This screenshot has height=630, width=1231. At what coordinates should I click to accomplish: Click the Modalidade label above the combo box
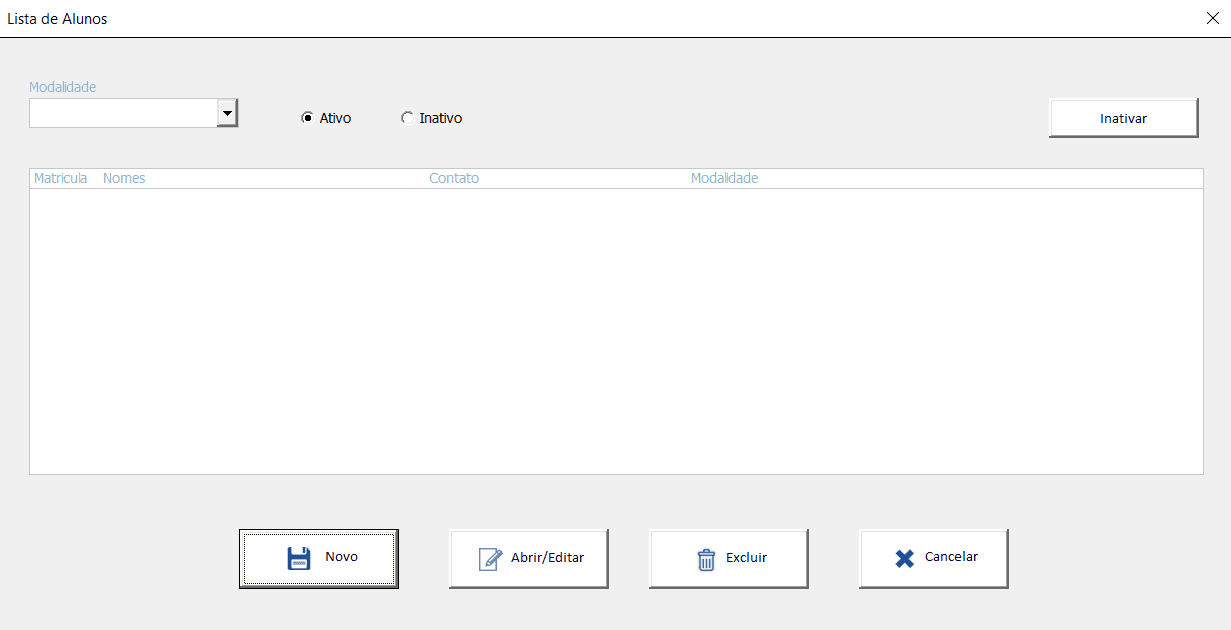pos(62,87)
